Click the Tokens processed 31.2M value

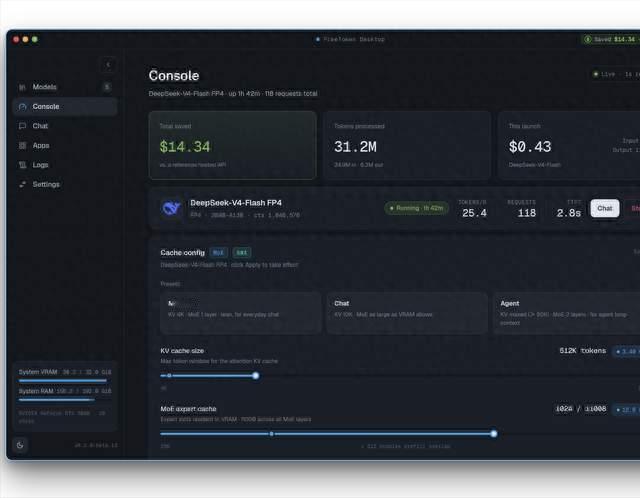(355, 147)
